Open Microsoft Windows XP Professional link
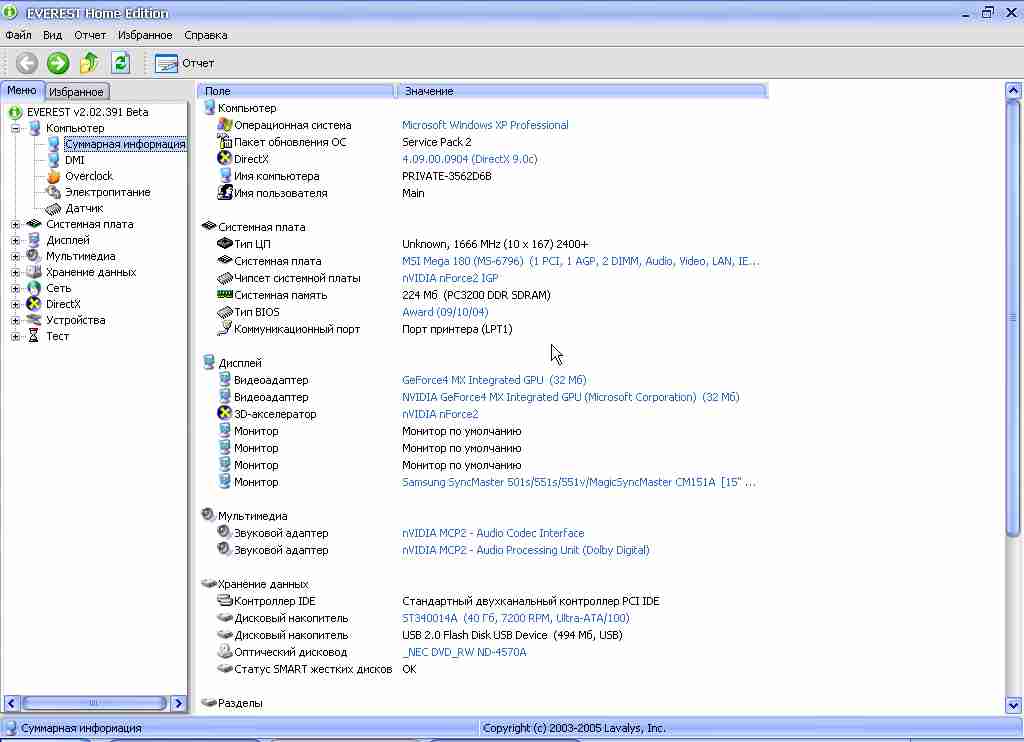1024x742 pixels. coord(485,125)
